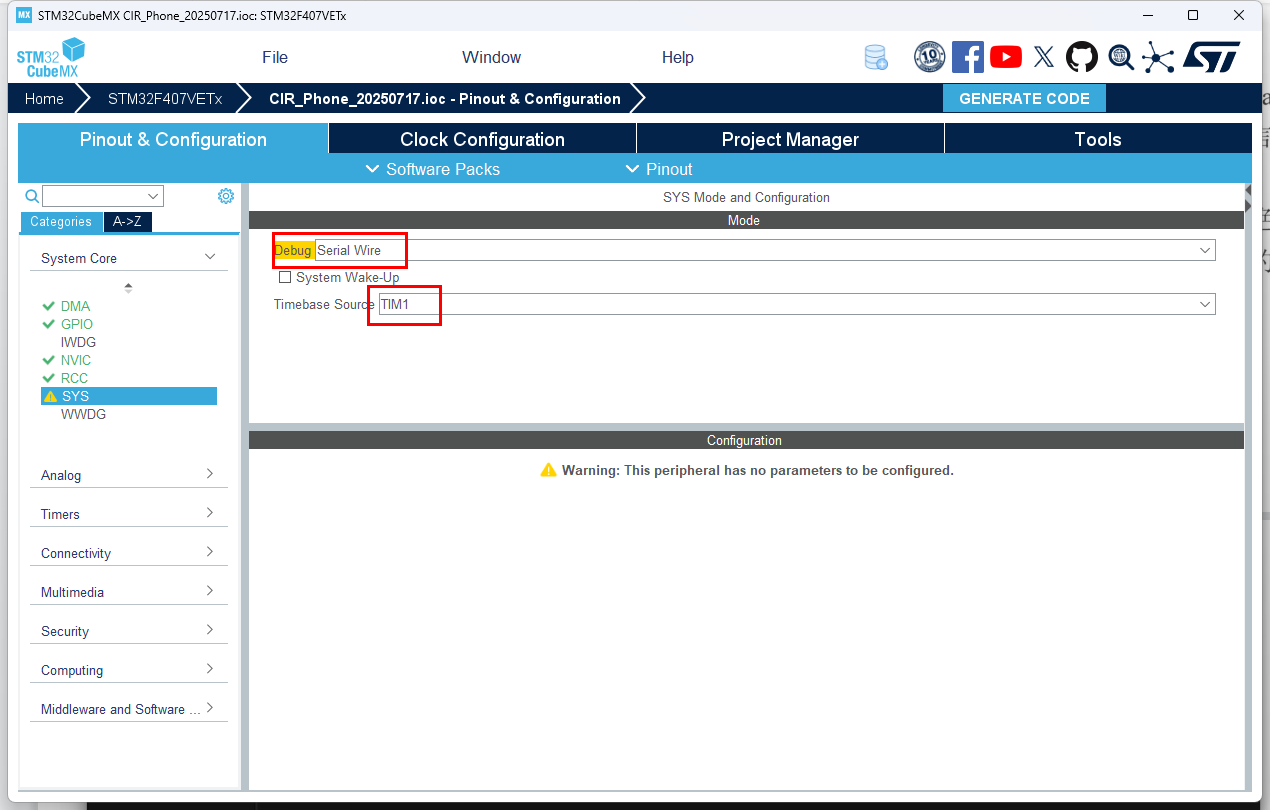The image size is (1270, 810).
Task: Select the Pinout & Configuration tab
Action: [173, 139]
